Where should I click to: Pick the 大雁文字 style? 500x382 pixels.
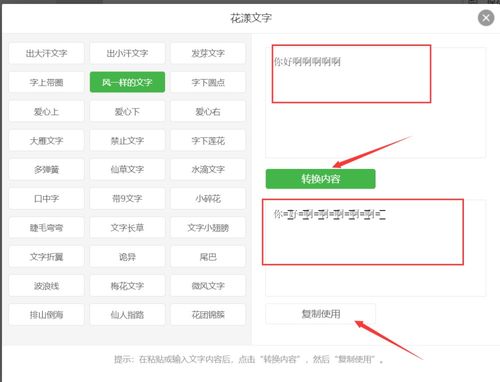click(x=46, y=140)
